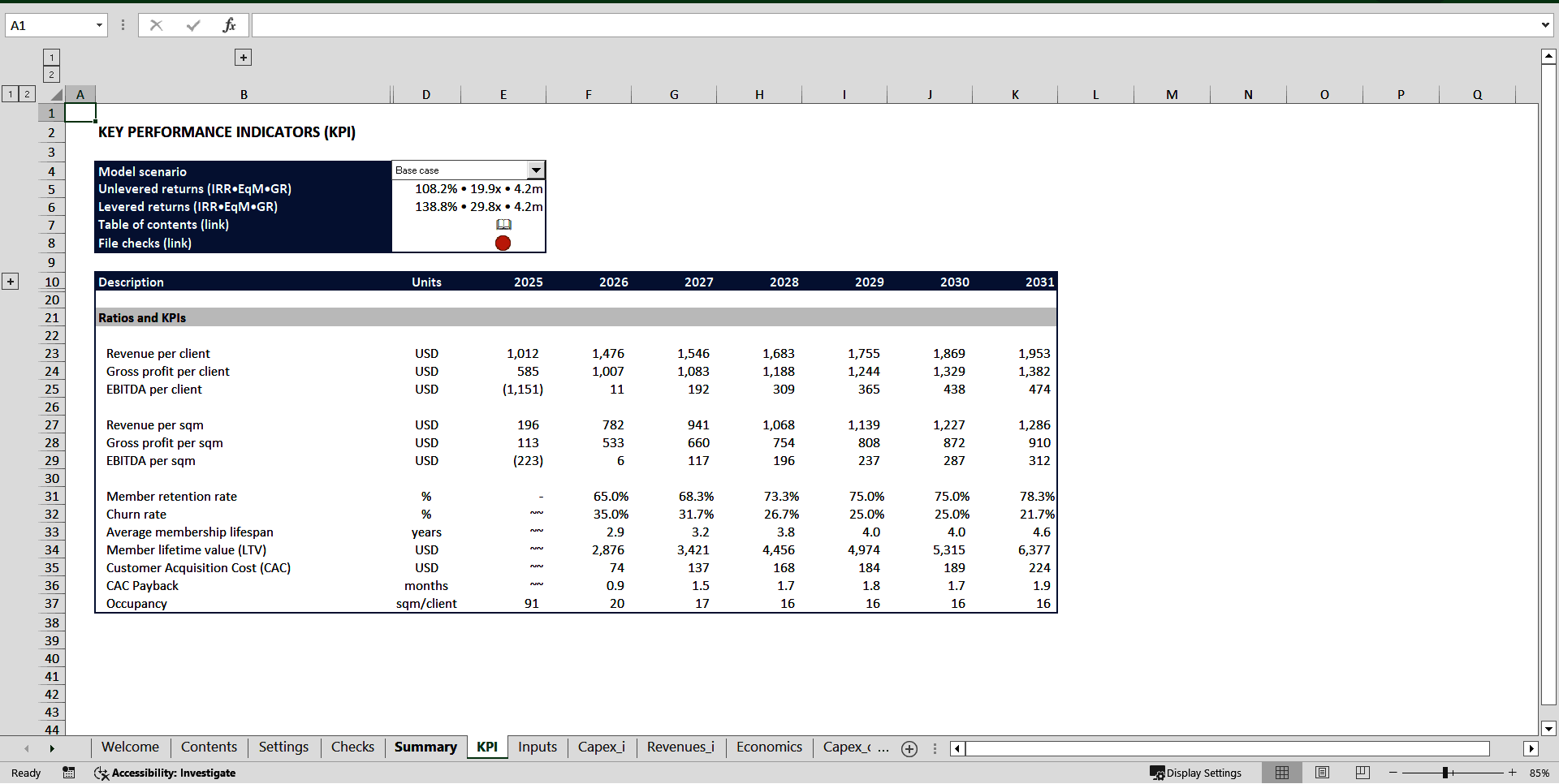Switch to the Economics sheet tab
The width and height of the screenshot is (1559, 784).
[768, 747]
